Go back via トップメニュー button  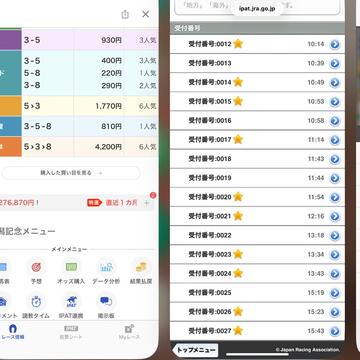pos(195,350)
